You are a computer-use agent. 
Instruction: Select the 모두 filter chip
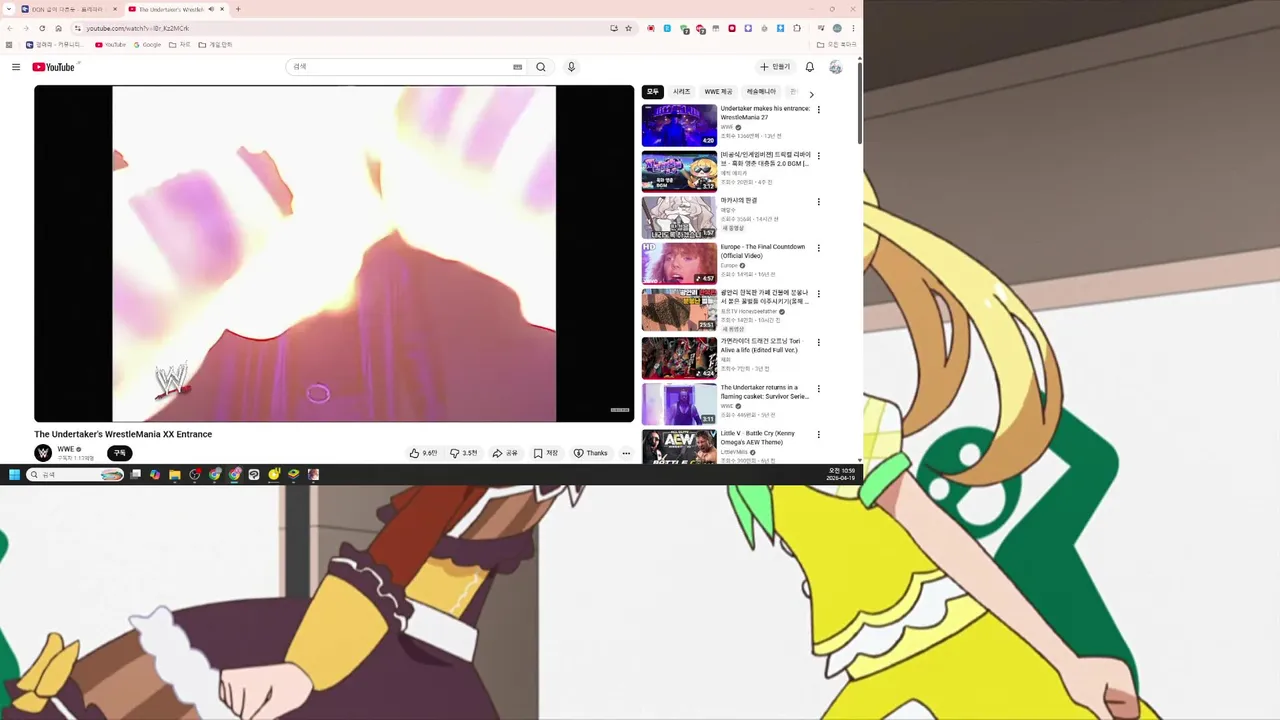653,92
